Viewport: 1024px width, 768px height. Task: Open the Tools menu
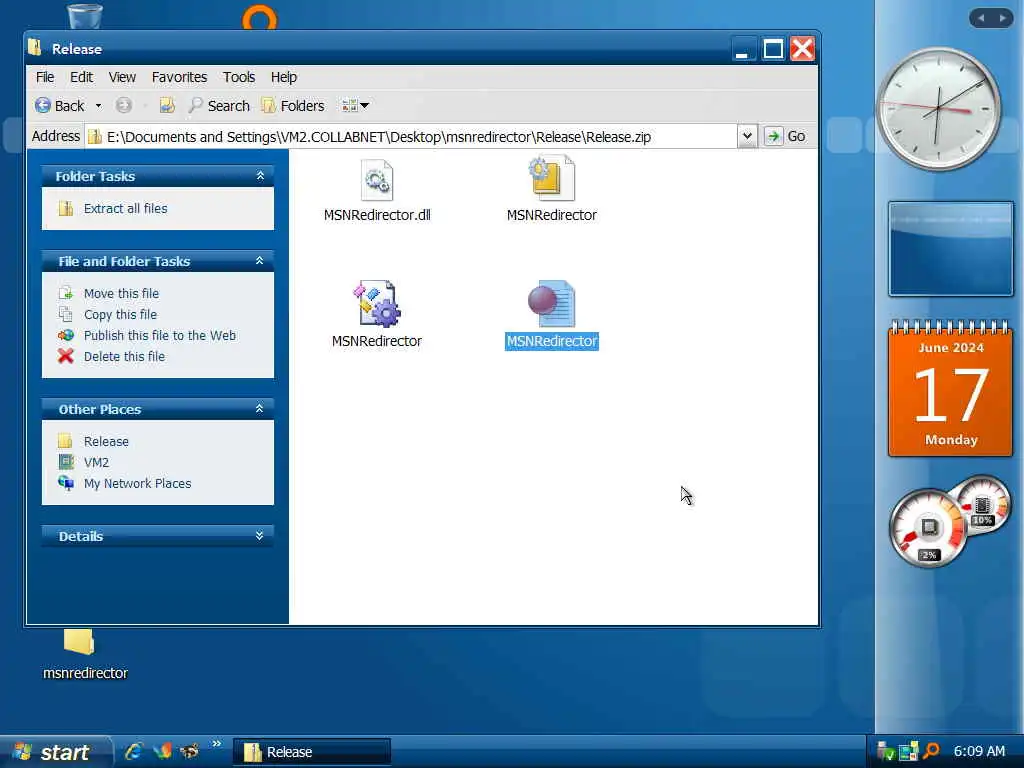239,77
